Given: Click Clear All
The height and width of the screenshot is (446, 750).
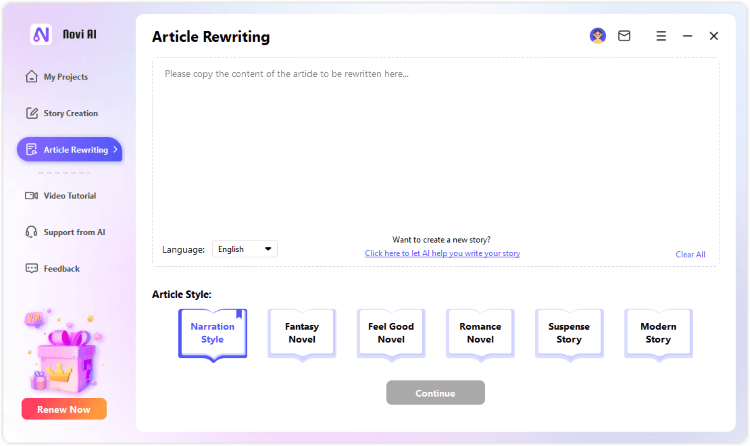Looking at the screenshot, I should [x=690, y=254].
